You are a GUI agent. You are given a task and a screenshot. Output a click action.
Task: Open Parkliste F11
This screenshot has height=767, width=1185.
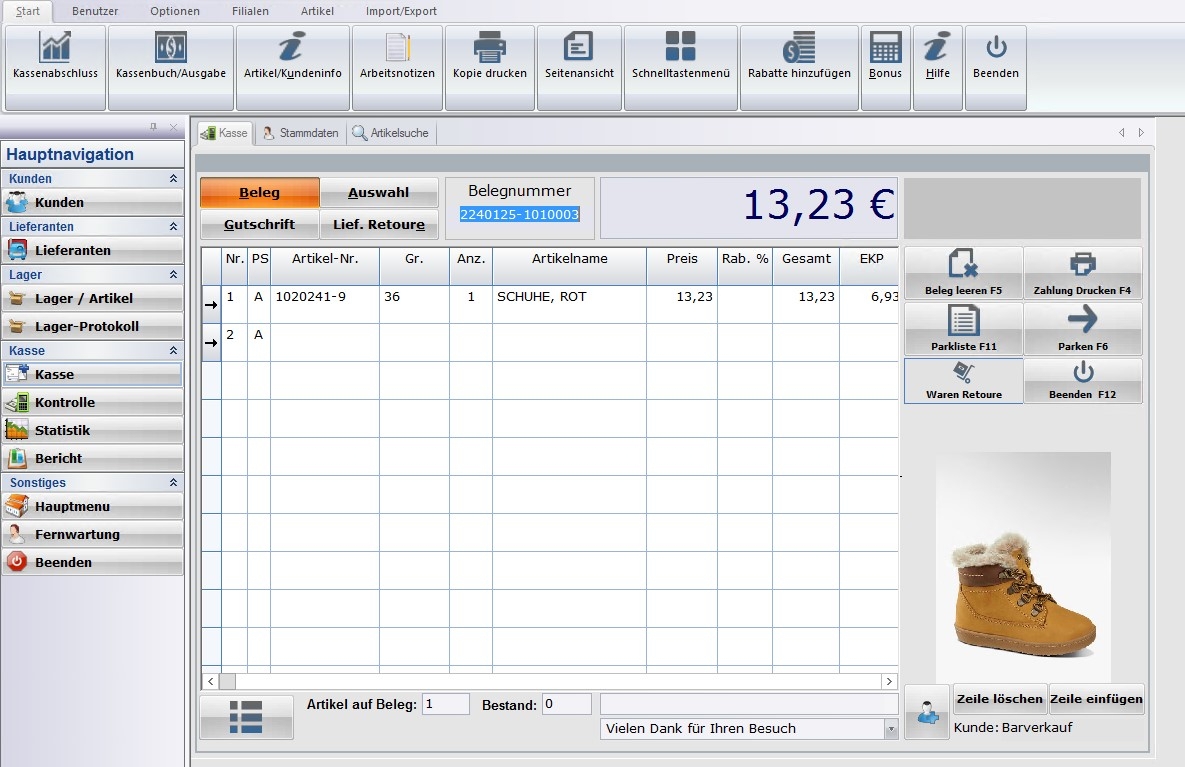click(964, 329)
